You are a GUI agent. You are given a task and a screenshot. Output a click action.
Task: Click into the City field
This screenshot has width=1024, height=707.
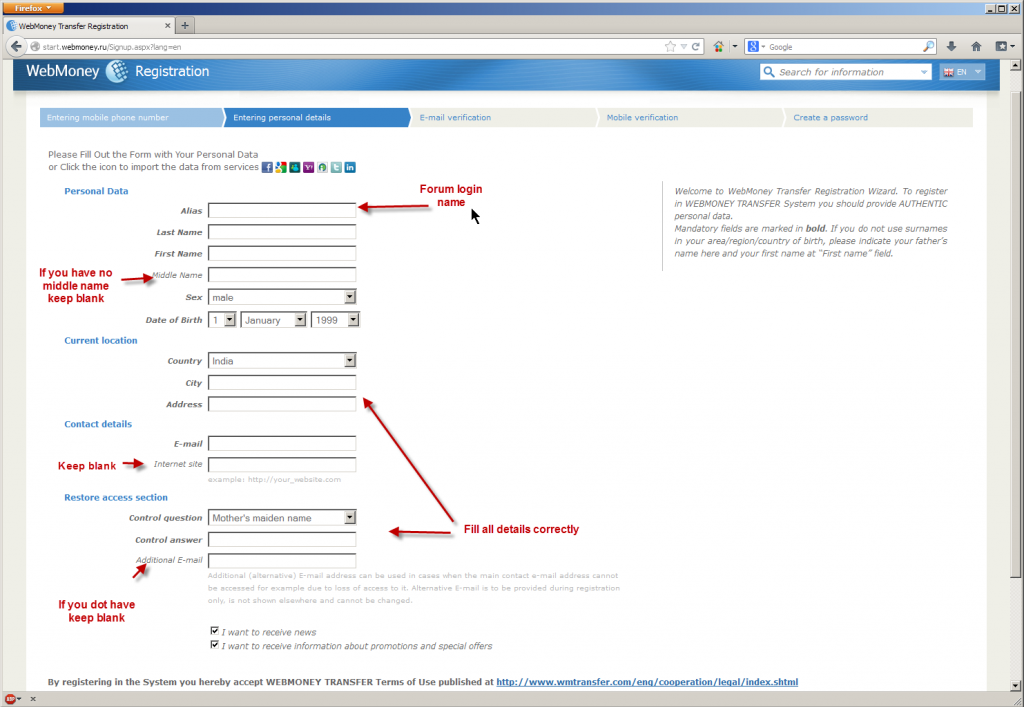282,383
